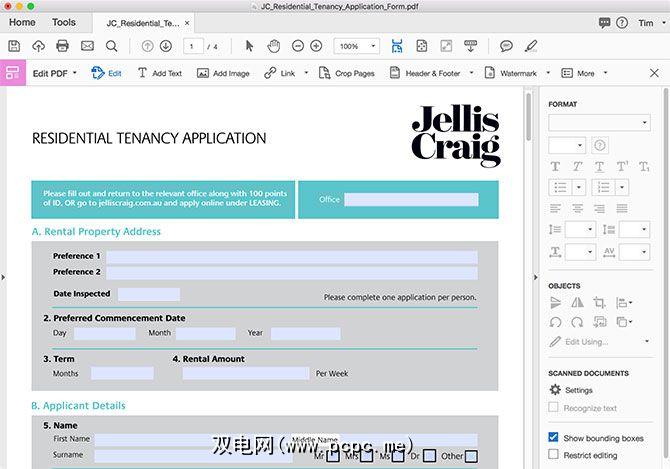Open the Find text magnifier tool
670x469 pixels.
coord(112,46)
